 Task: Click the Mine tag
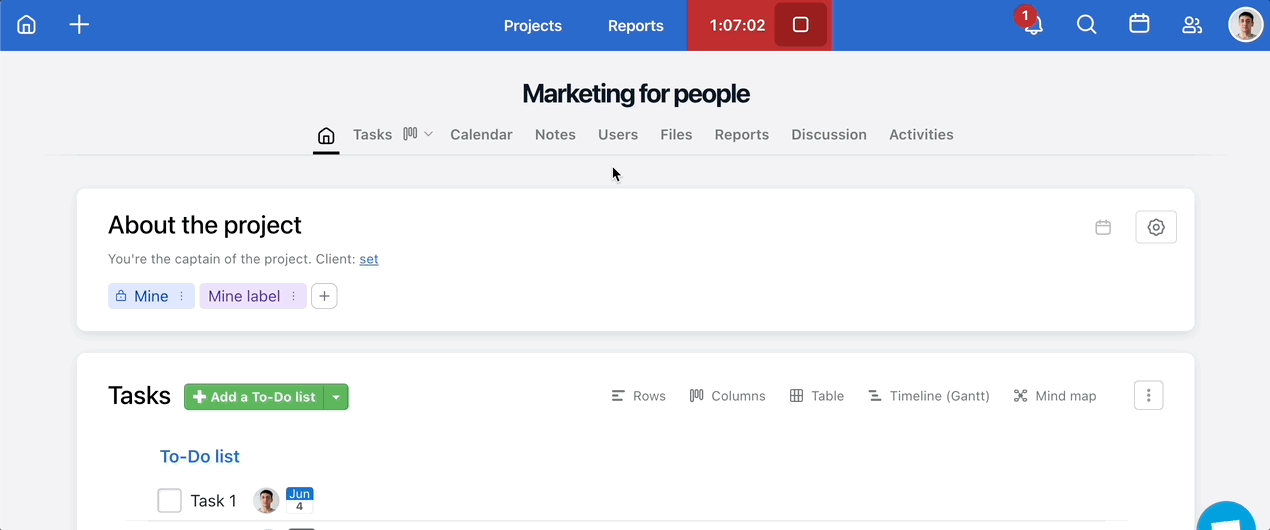coord(151,296)
